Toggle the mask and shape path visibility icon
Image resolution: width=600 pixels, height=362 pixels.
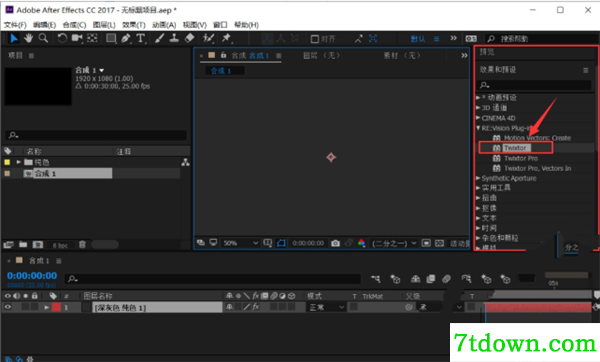[x=281, y=243]
